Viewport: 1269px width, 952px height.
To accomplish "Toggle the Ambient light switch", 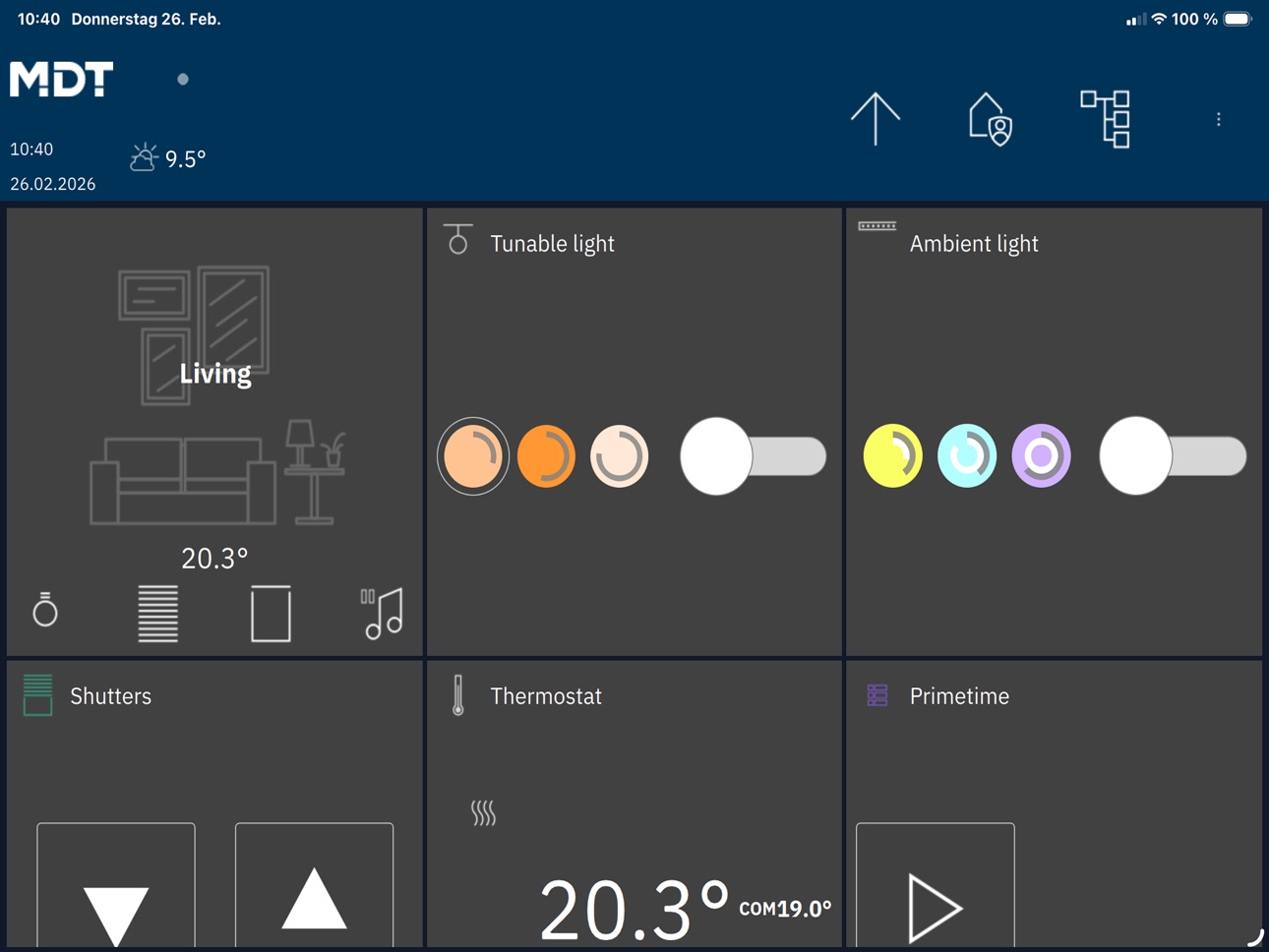I will (x=1173, y=456).
